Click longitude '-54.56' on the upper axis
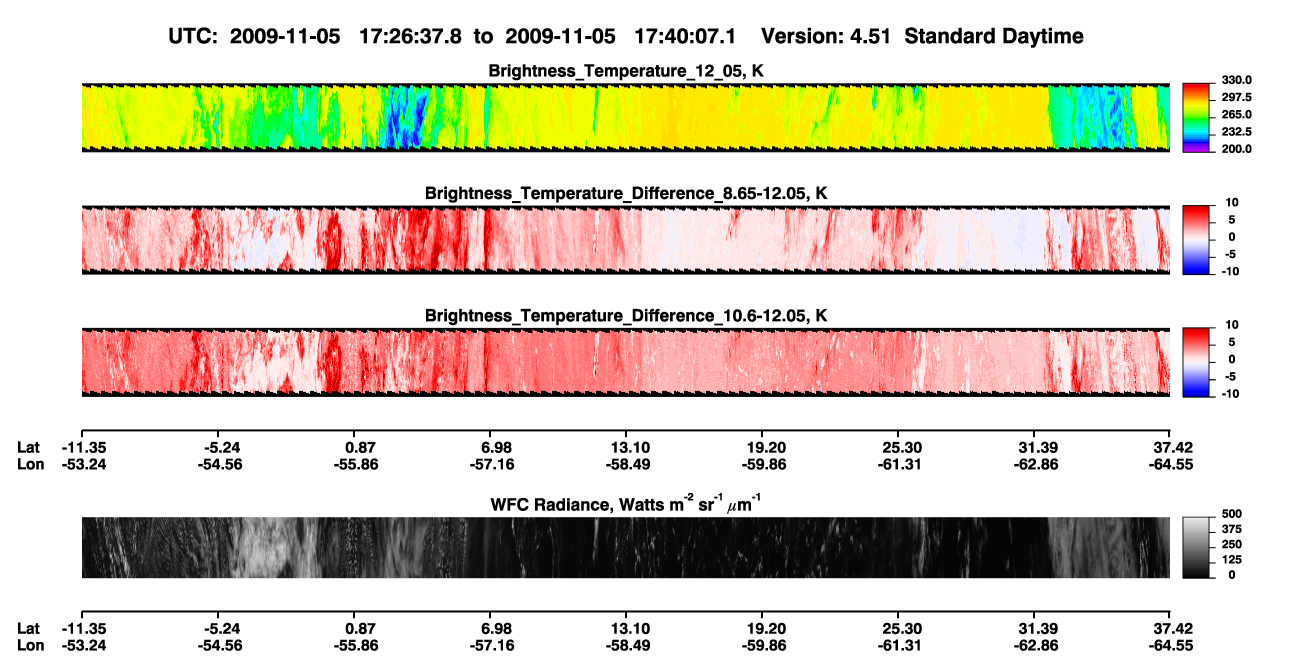Image resolution: width=1300 pixels, height=667 pixels. pyautogui.click(x=219, y=465)
